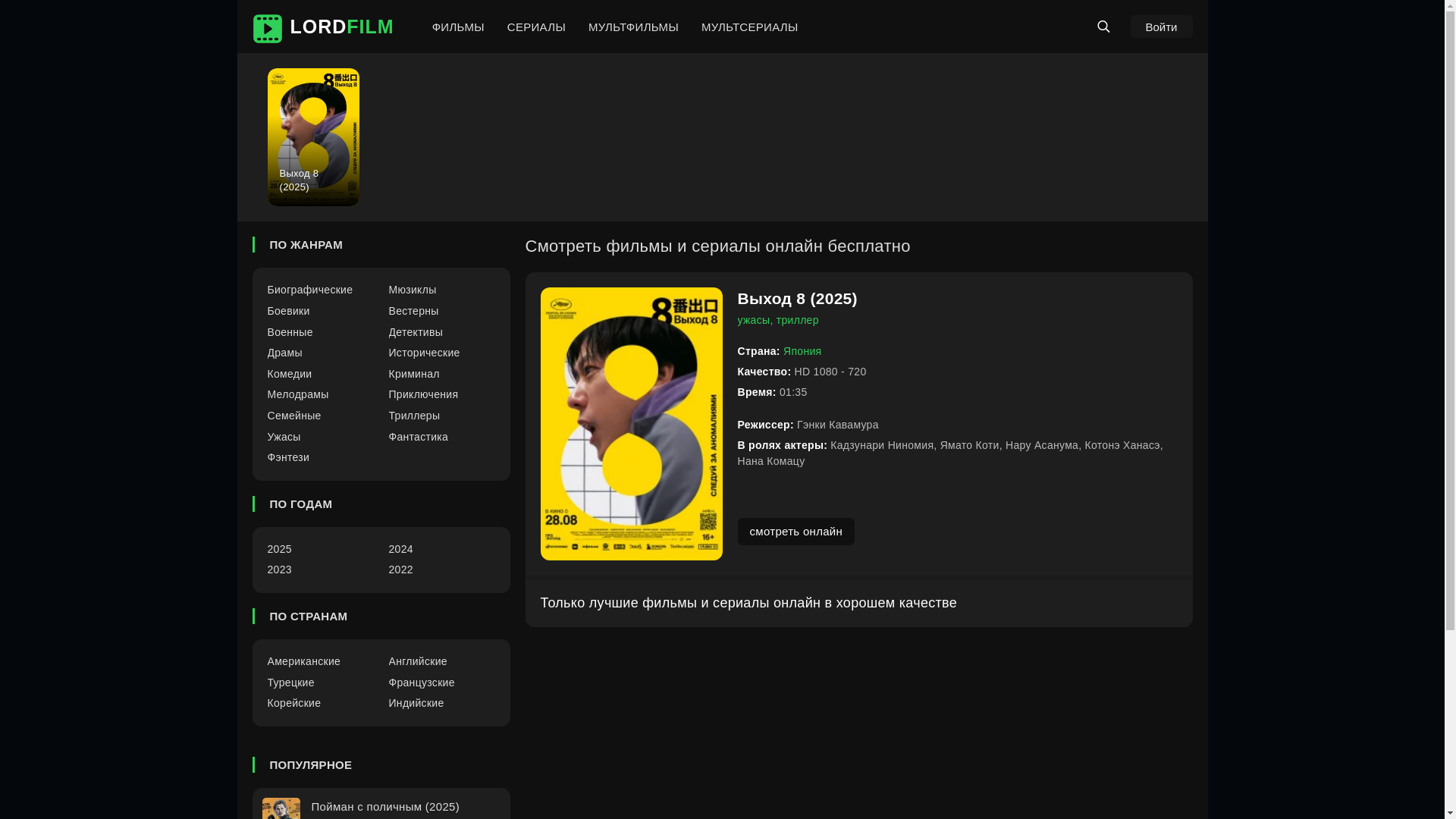Select the Детективы genre

[416, 332]
